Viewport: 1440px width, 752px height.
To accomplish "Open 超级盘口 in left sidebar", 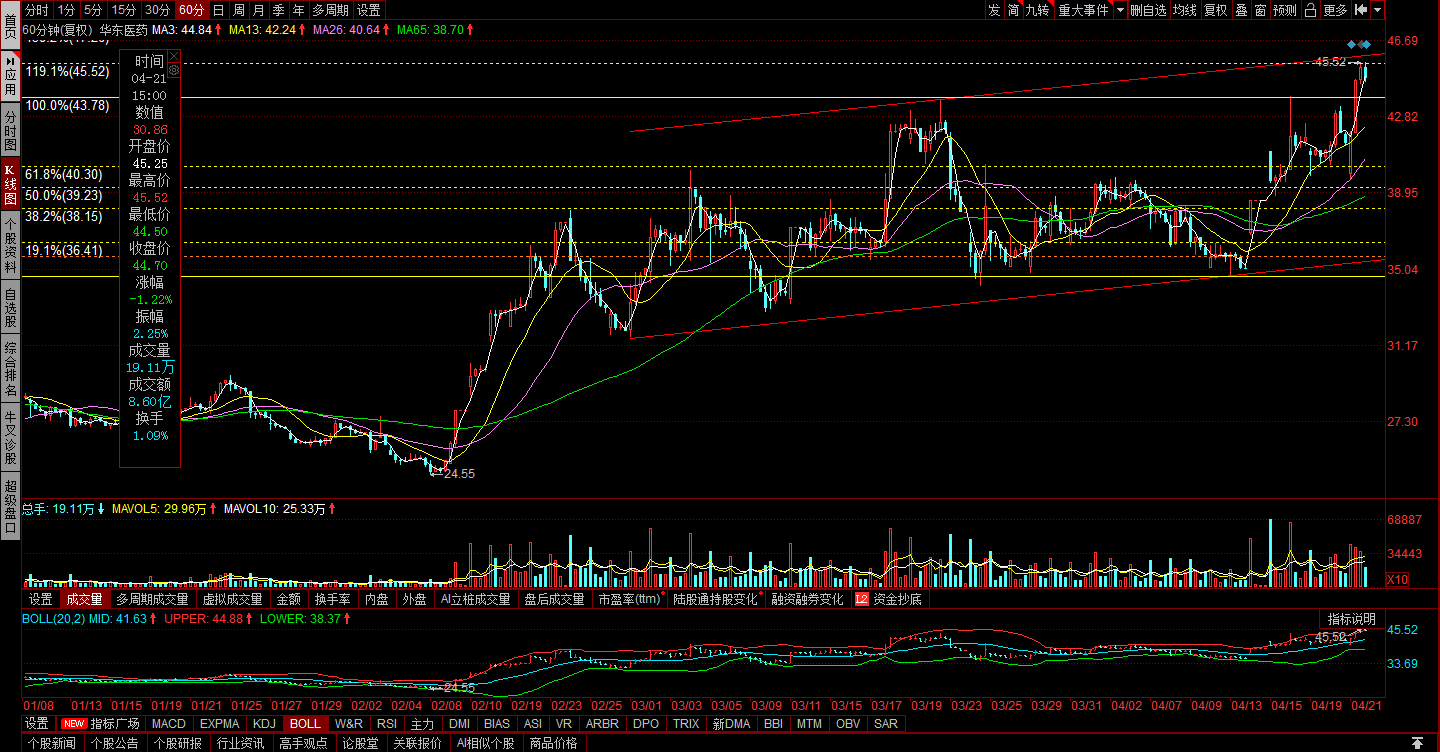I will (10, 506).
